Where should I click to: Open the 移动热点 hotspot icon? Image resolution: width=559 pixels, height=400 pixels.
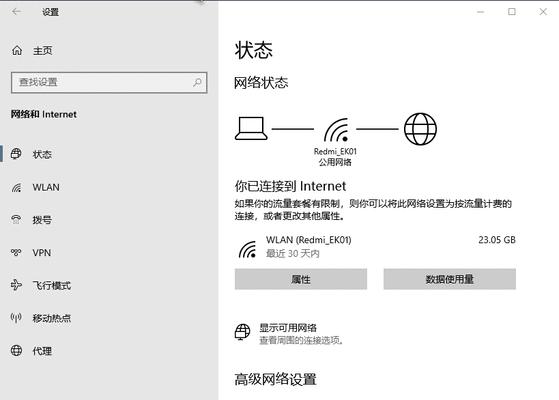[16, 317]
